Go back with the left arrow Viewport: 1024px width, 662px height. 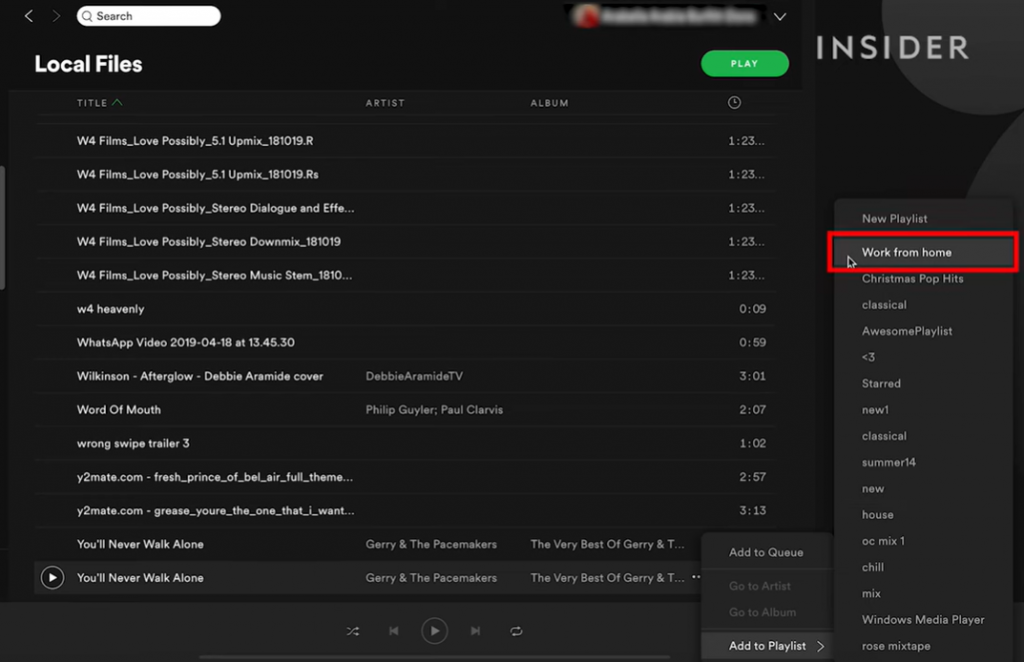pos(29,16)
